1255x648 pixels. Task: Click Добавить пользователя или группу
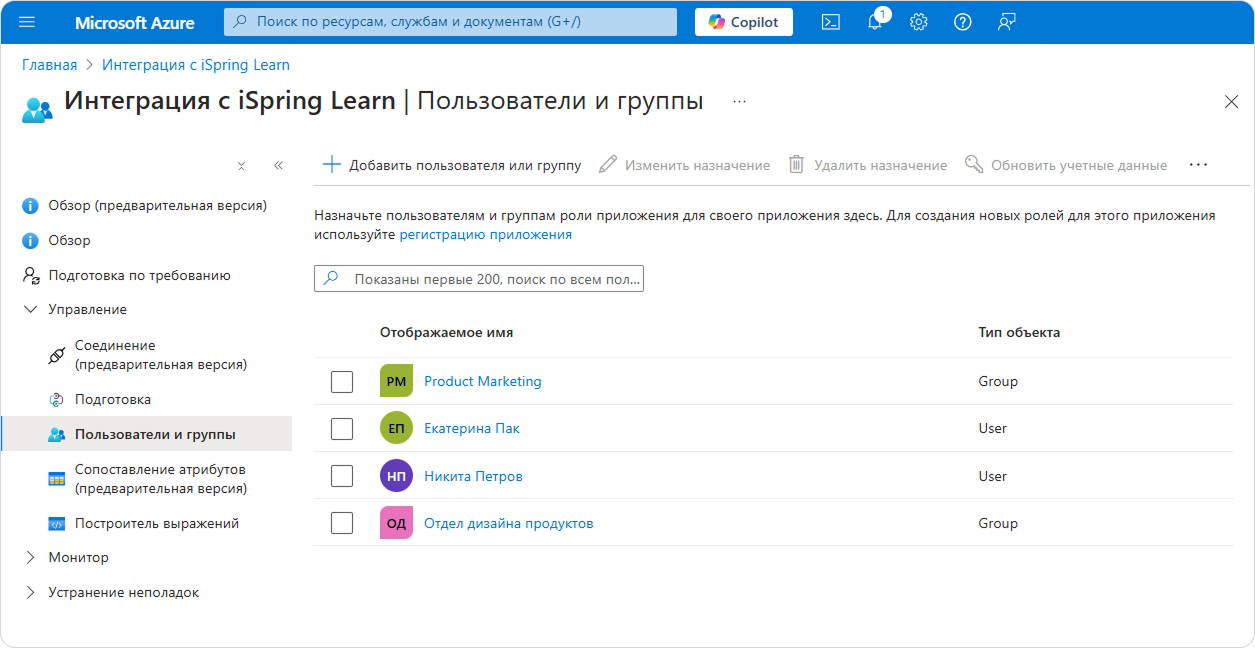coord(452,165)
